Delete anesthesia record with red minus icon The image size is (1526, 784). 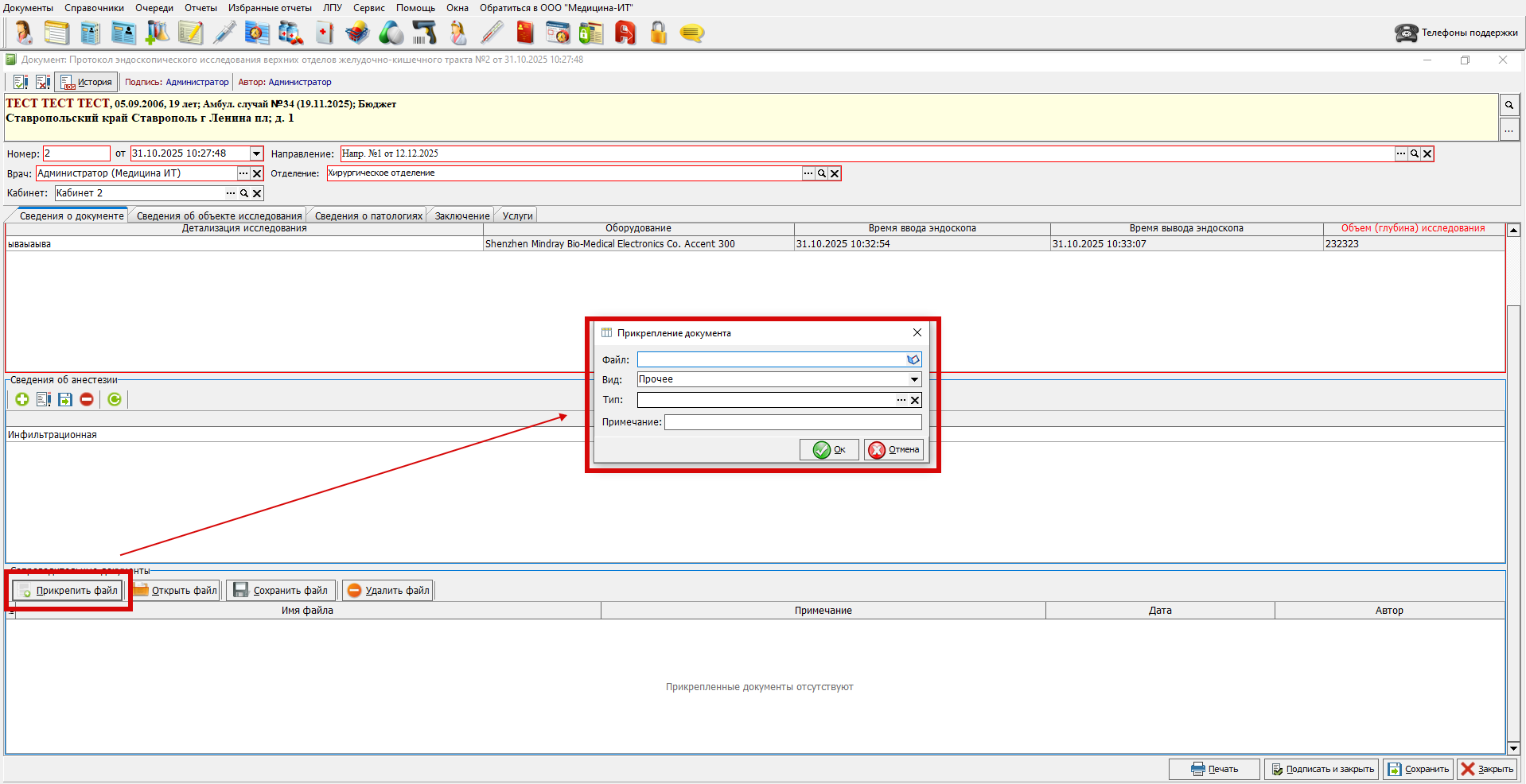[x=87, y=399]
